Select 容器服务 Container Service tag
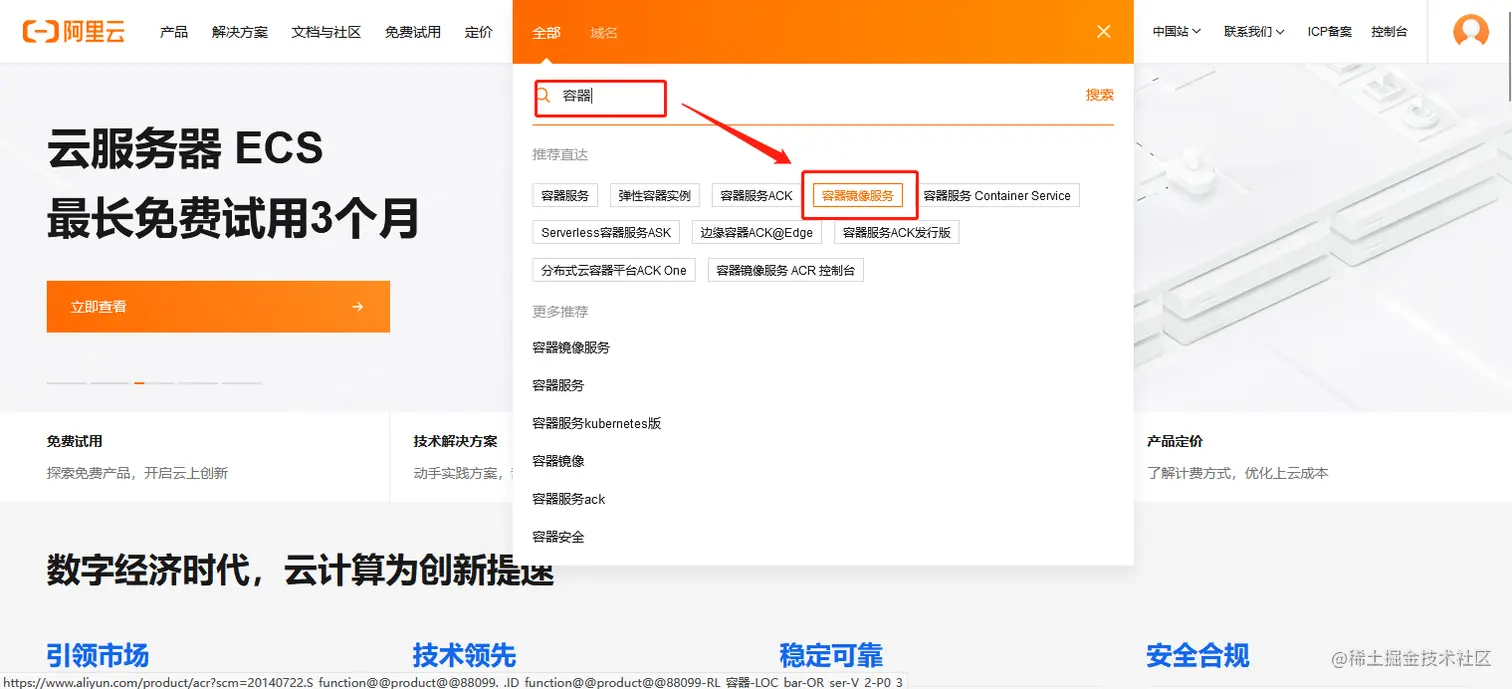This screenshot has height=689, width=1512. (x=997, y=196)
